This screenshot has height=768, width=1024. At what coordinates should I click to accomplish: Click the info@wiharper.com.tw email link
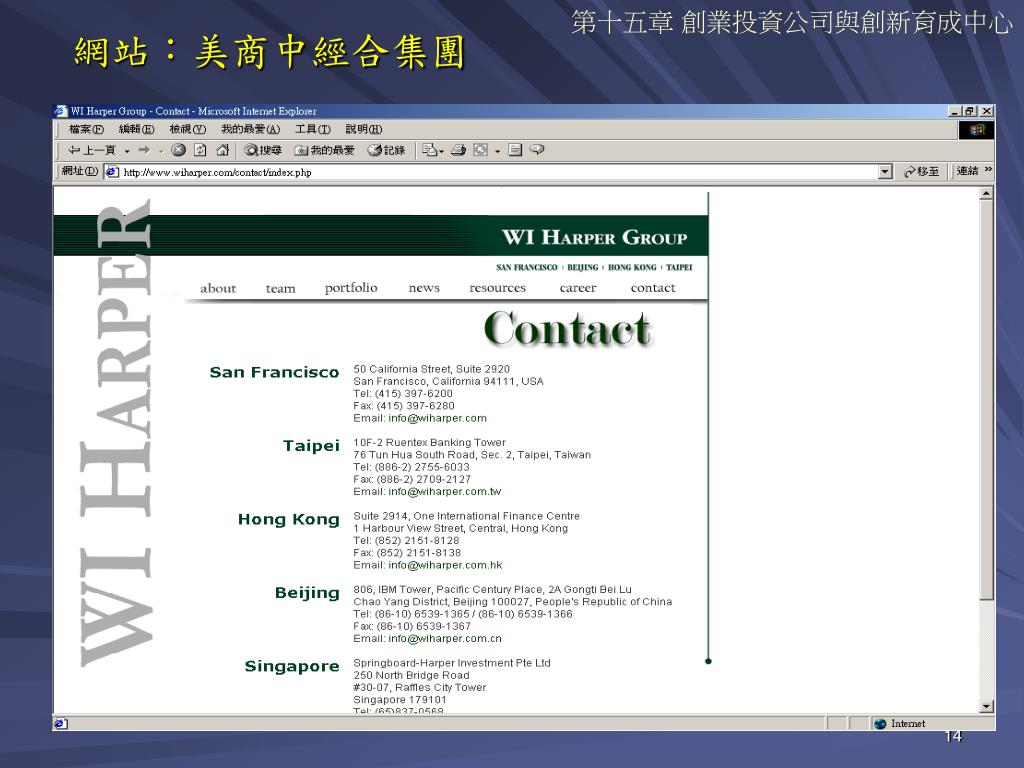pyautogui.click(x=444, y=492)
